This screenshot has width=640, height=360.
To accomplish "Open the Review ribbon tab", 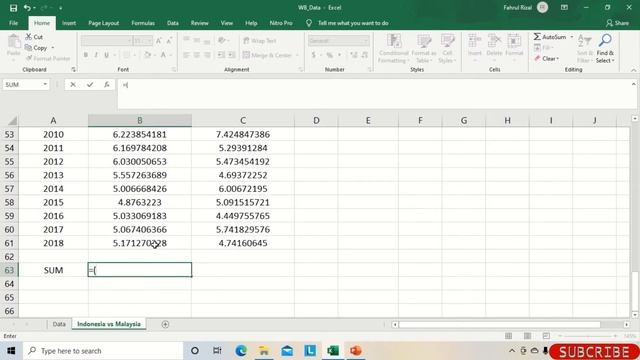I will pos(200,23).
